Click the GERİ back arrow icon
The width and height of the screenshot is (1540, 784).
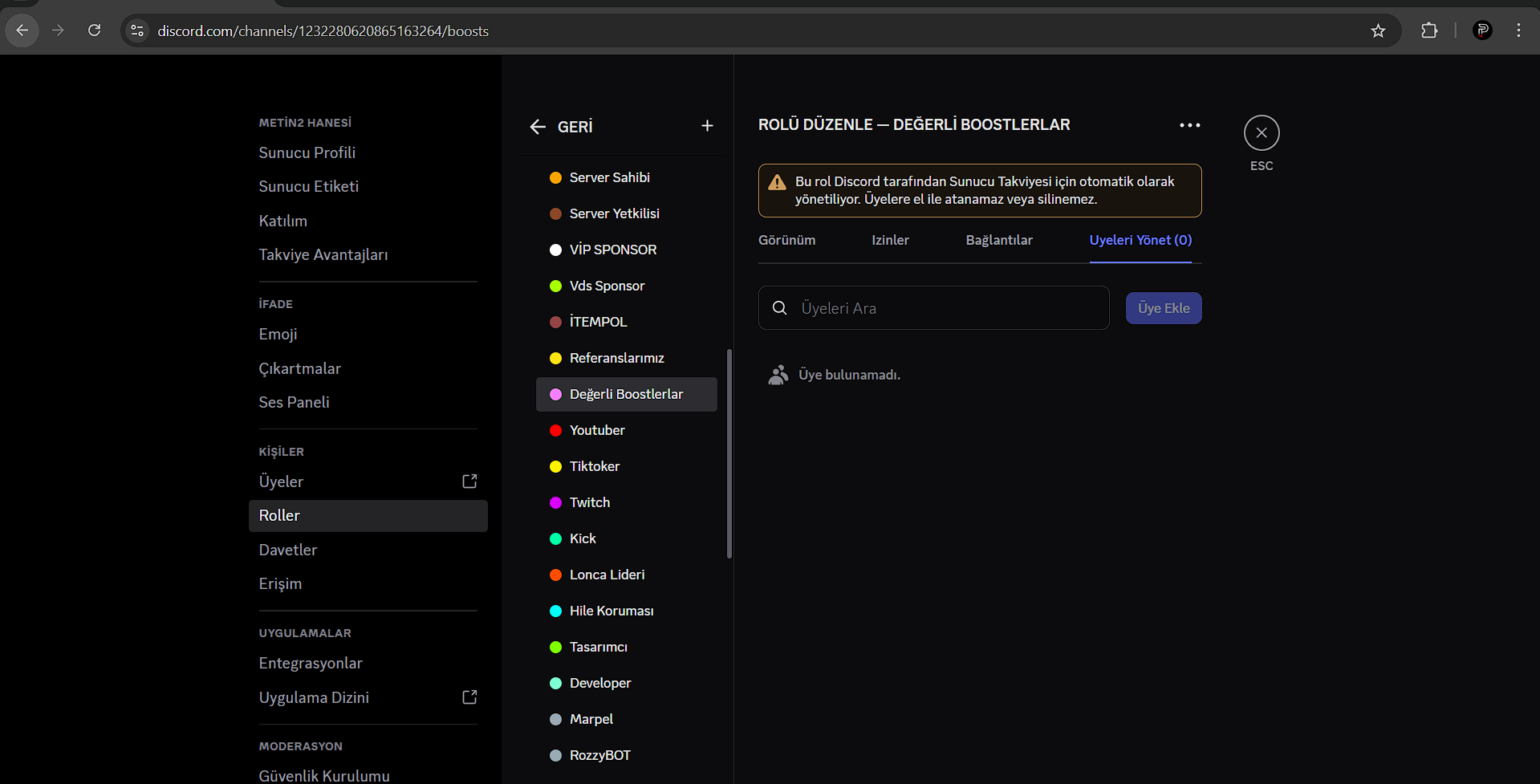[538, 127]
